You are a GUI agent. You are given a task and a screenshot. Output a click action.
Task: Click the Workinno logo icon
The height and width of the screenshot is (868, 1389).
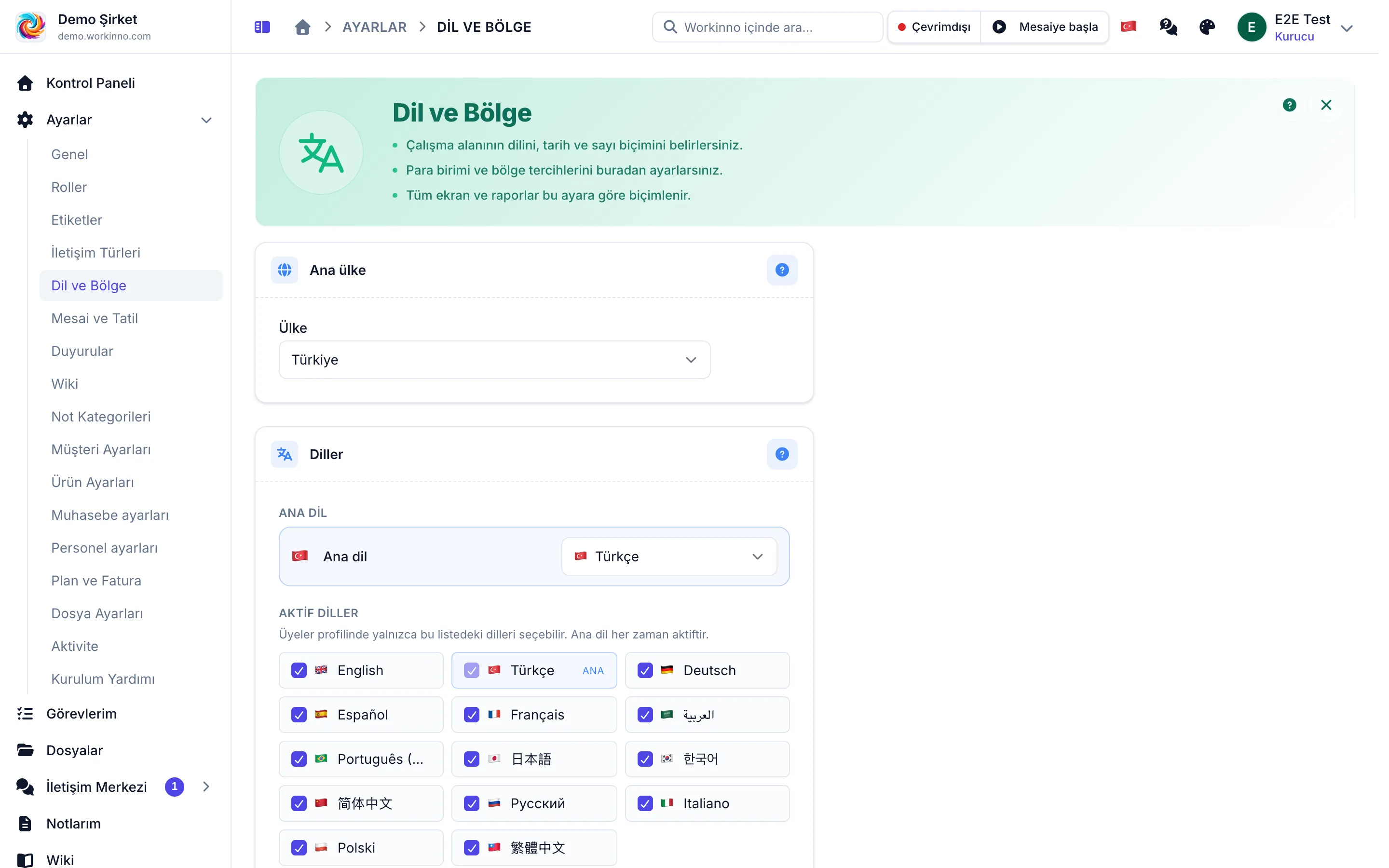pos(31,27)
